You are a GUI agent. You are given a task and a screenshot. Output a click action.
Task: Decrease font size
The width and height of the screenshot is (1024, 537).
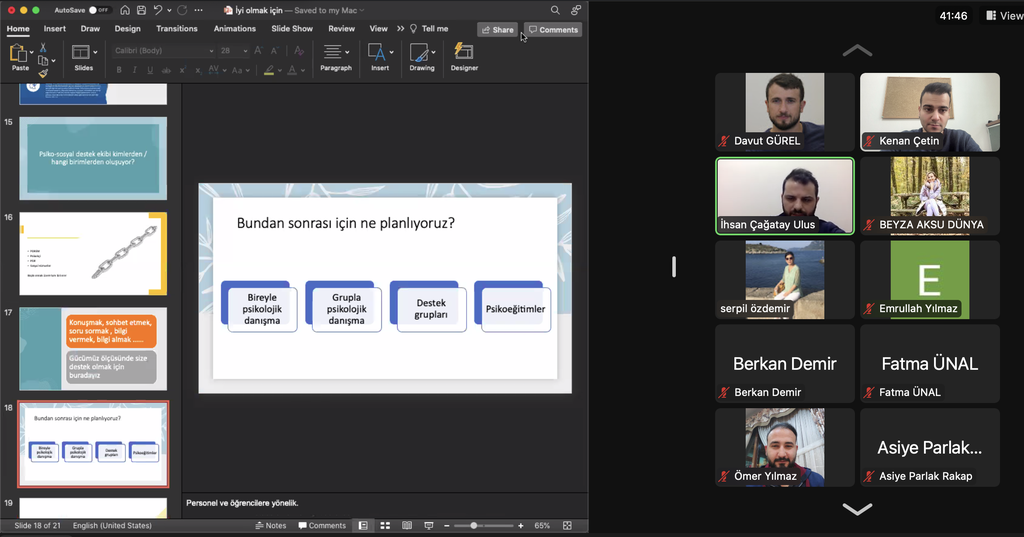click(x=275, y=50)
